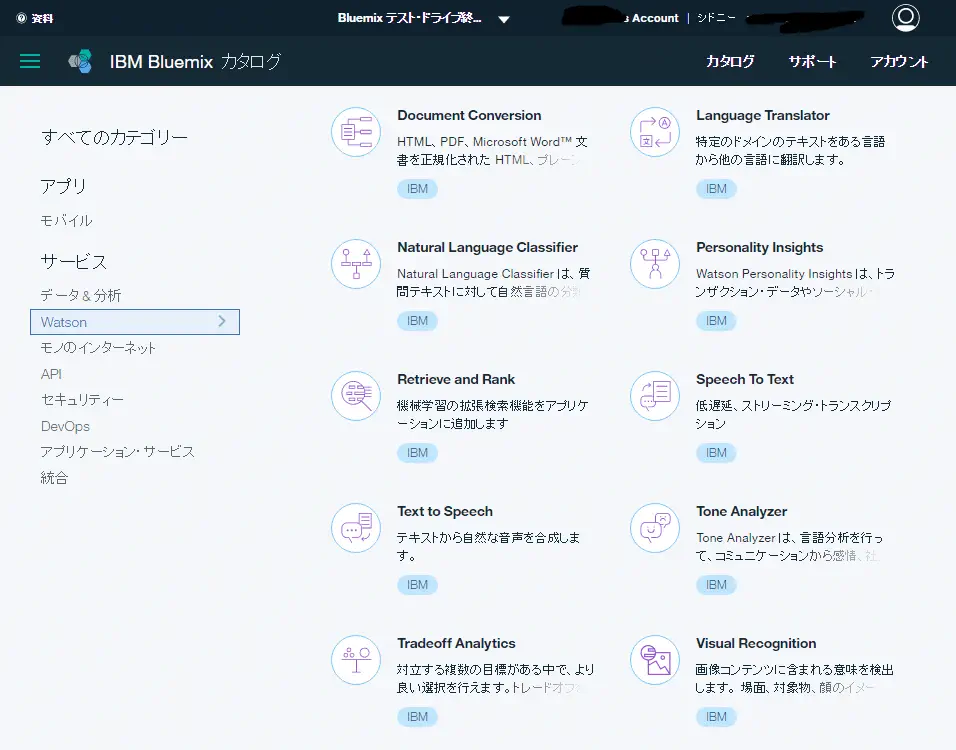956x750 pixels.
Task: Open the Tone Analyzer icon
Action: pos(655,528)
